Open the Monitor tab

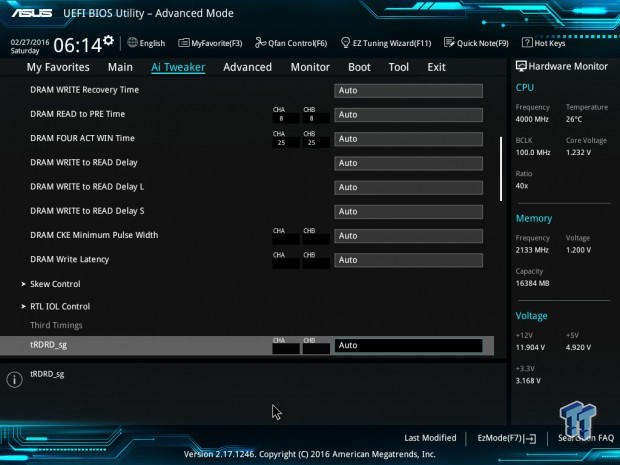click(x=310, y=67)
